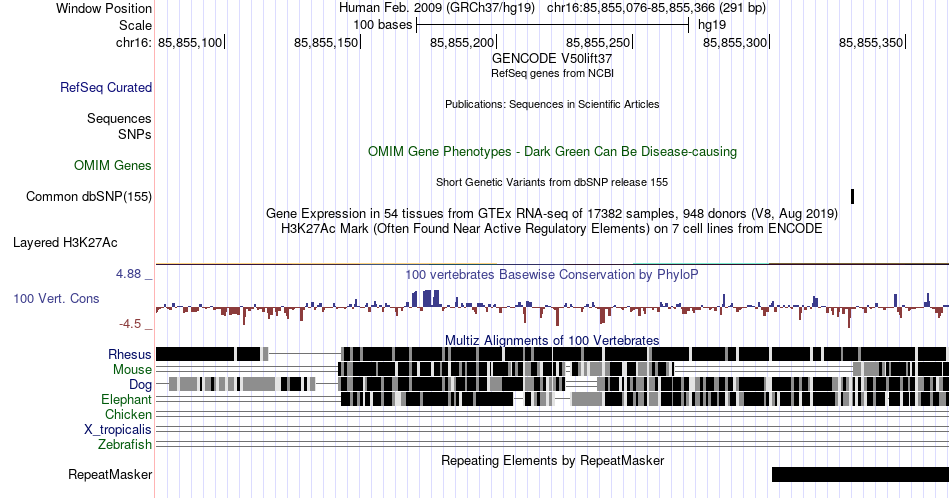Click the Scale track label
Screen dimensions: 950x498
[x=135, y=25]
